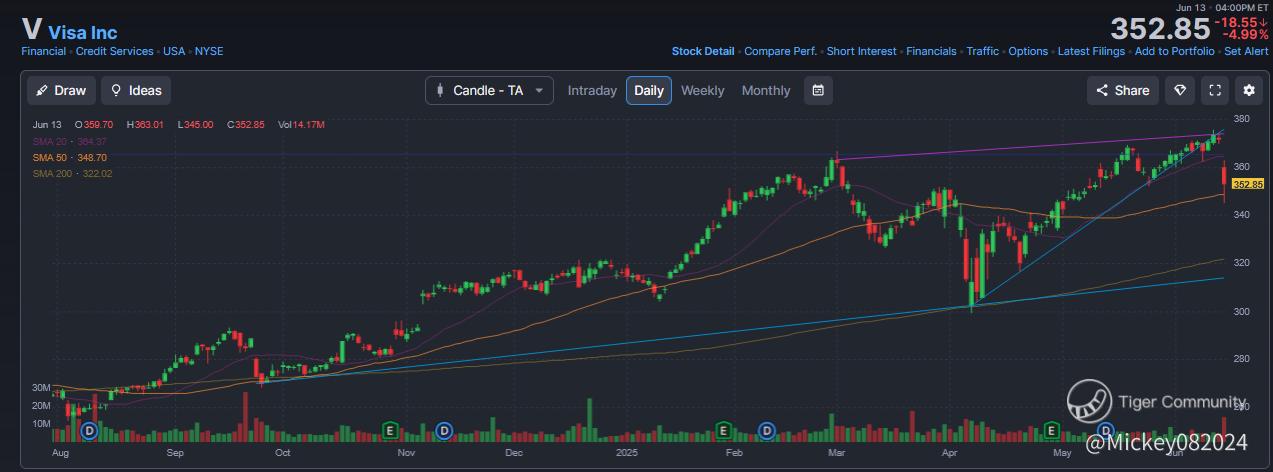Open Compare Perf. link

781,51
